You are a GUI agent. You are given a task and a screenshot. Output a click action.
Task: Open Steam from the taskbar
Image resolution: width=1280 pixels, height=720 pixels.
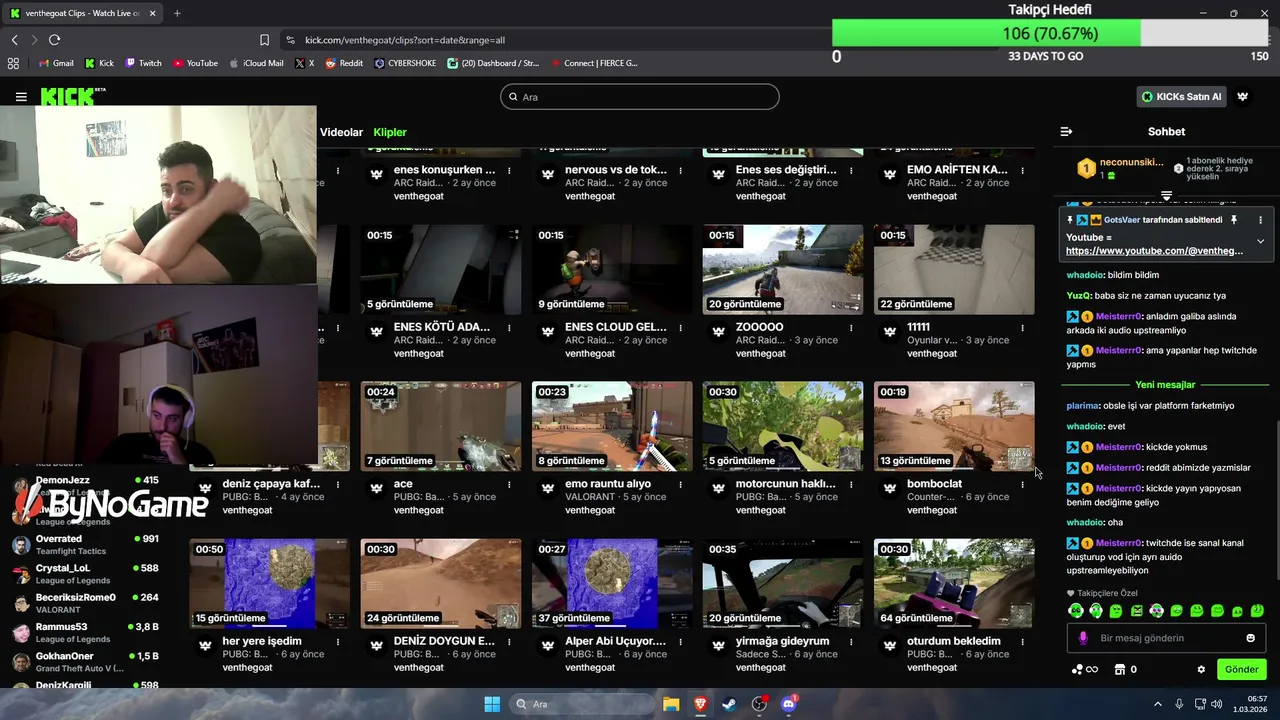[x=729, y=704]
